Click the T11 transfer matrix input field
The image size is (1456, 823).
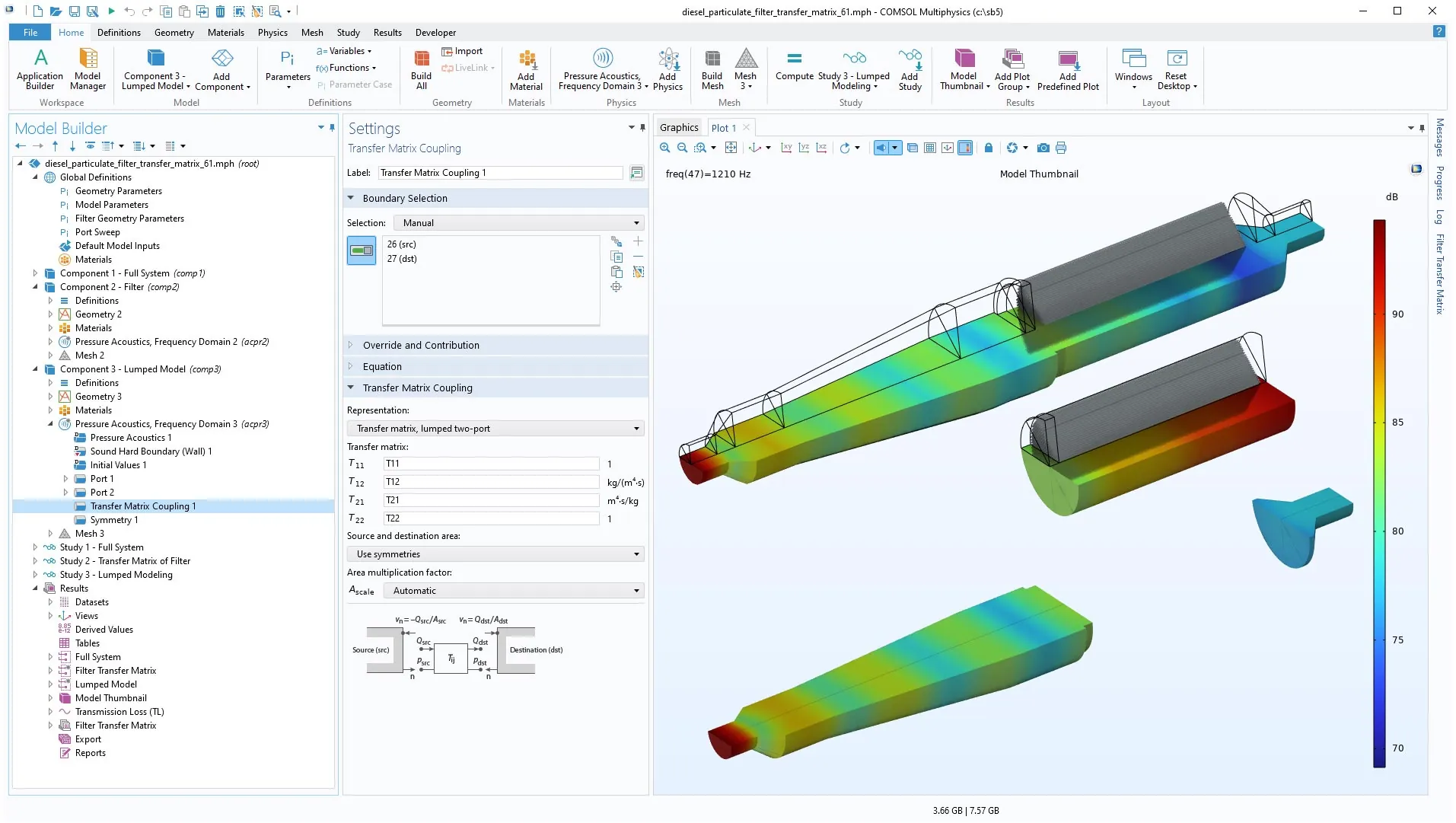click(491, 464)
